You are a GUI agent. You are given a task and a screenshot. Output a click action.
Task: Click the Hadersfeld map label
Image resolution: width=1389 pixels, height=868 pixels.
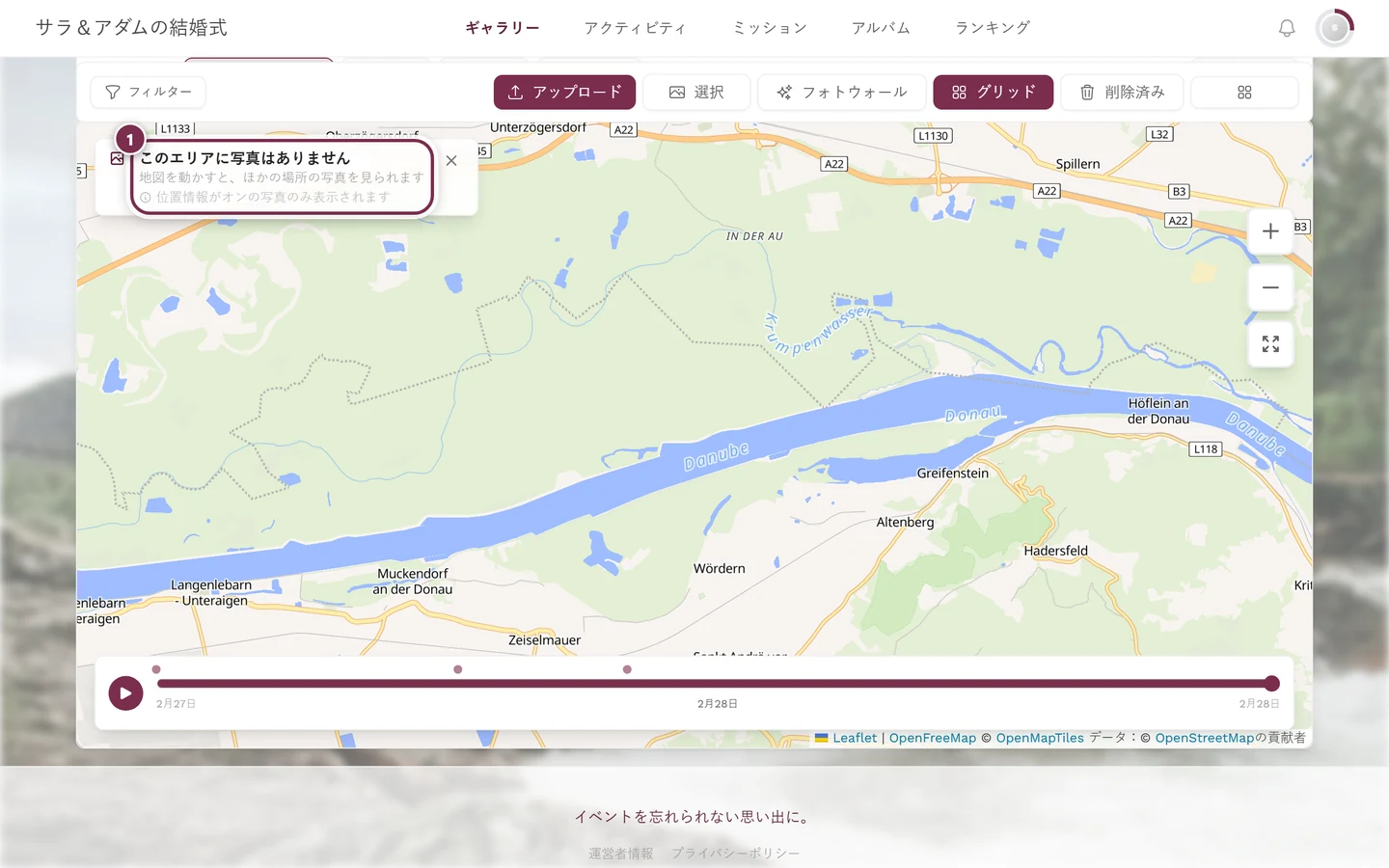tap(1055, 551)
